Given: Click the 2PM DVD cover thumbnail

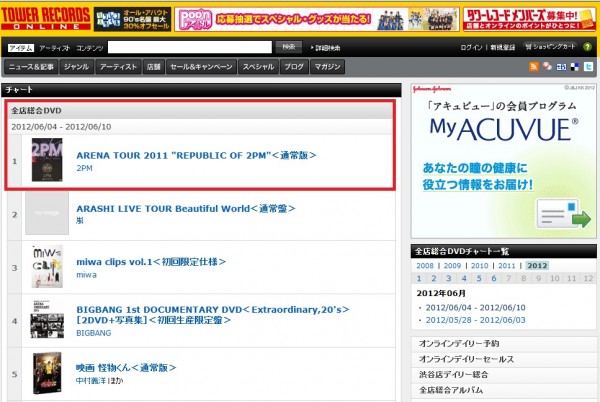Looking at the screenshot, I should coord(47,160).
